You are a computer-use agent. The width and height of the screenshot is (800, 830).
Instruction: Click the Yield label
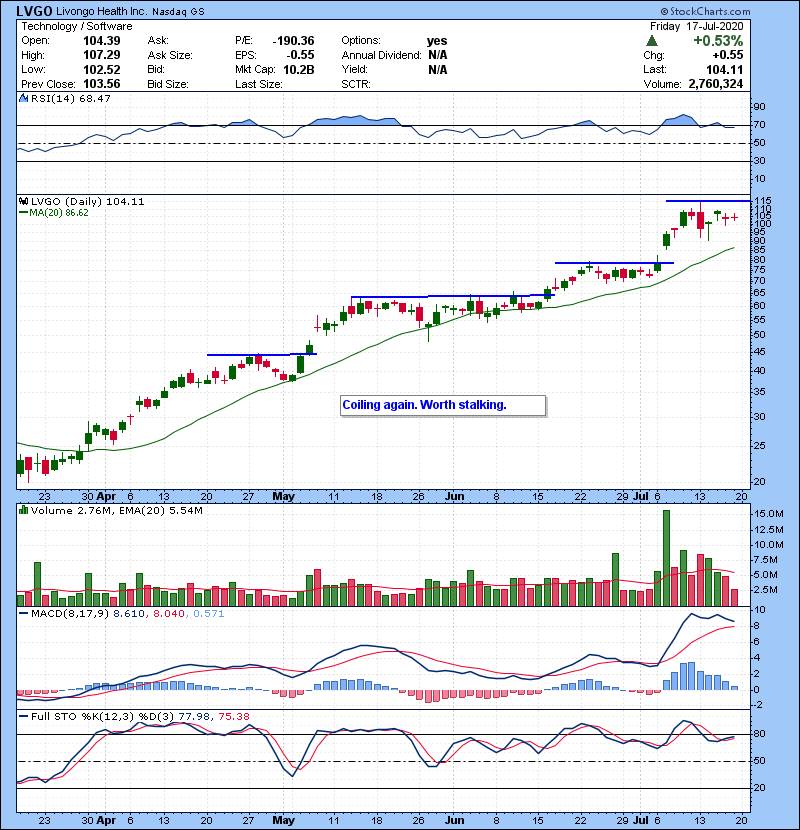354,69
